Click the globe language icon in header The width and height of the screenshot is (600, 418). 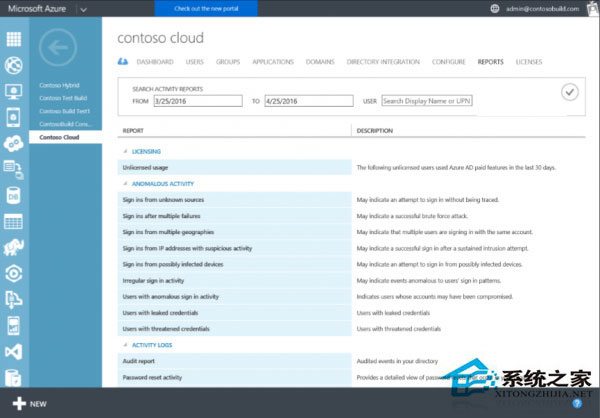point(495,8)
